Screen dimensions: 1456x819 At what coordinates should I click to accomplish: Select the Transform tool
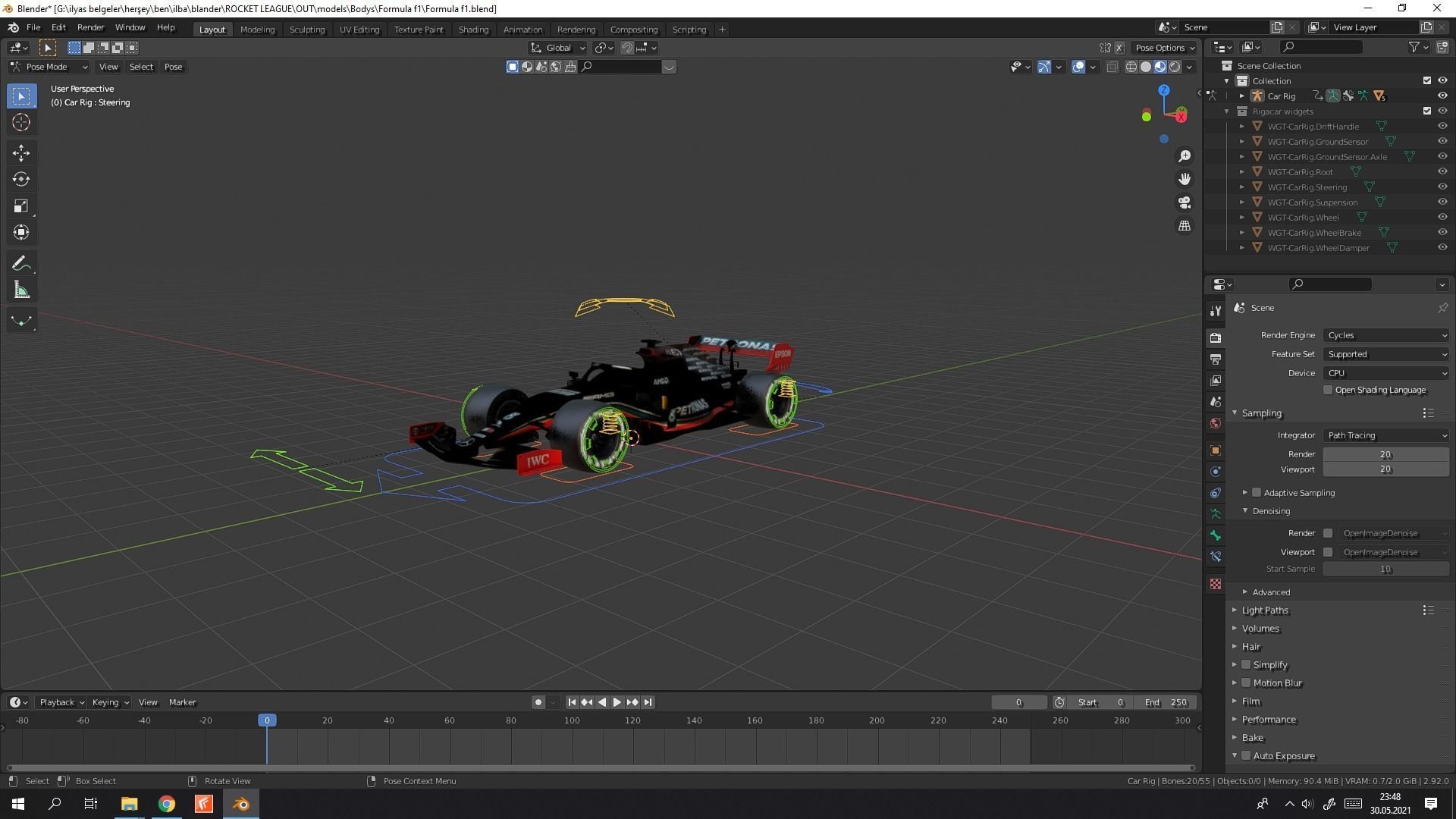point(21,233)
